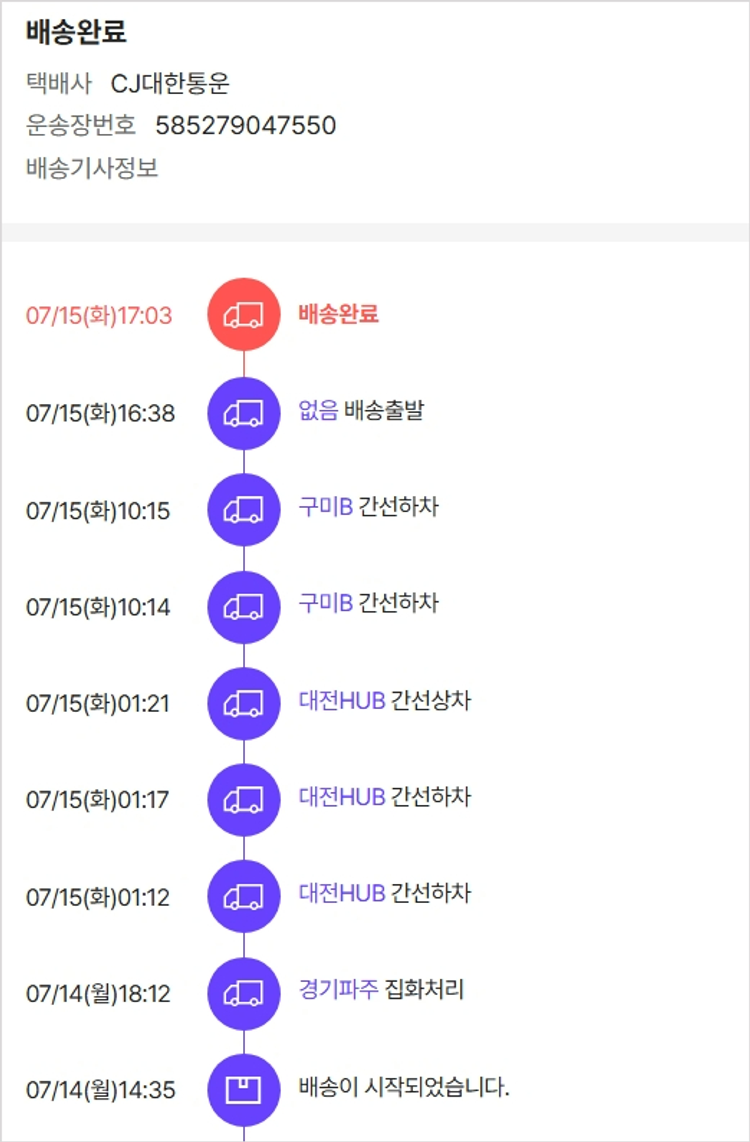Click the truck icon for 대전HUB 간선상차
This screenshot has height=1142, width=750.
[244, 703]
